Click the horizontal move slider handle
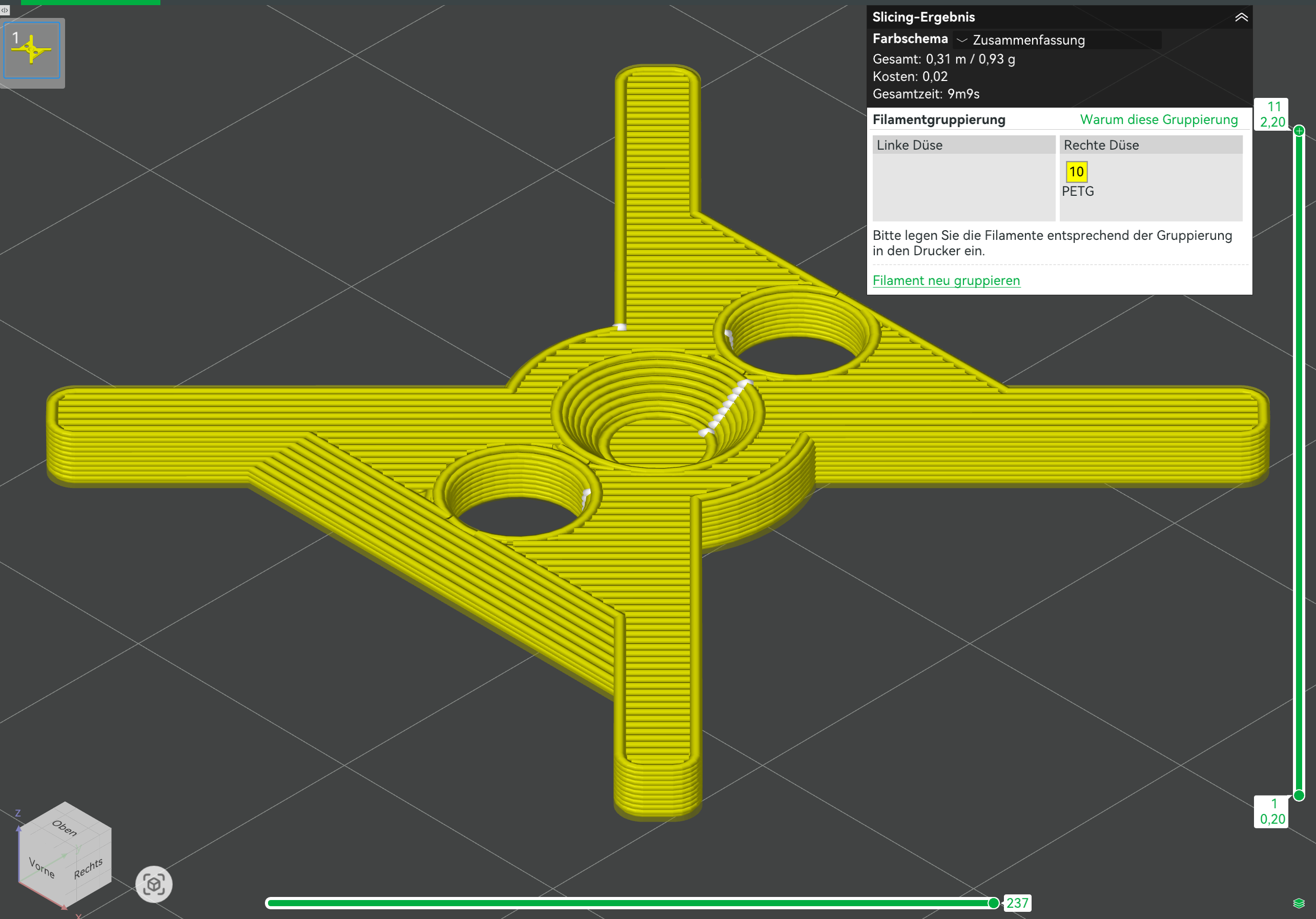 [993, 903]
